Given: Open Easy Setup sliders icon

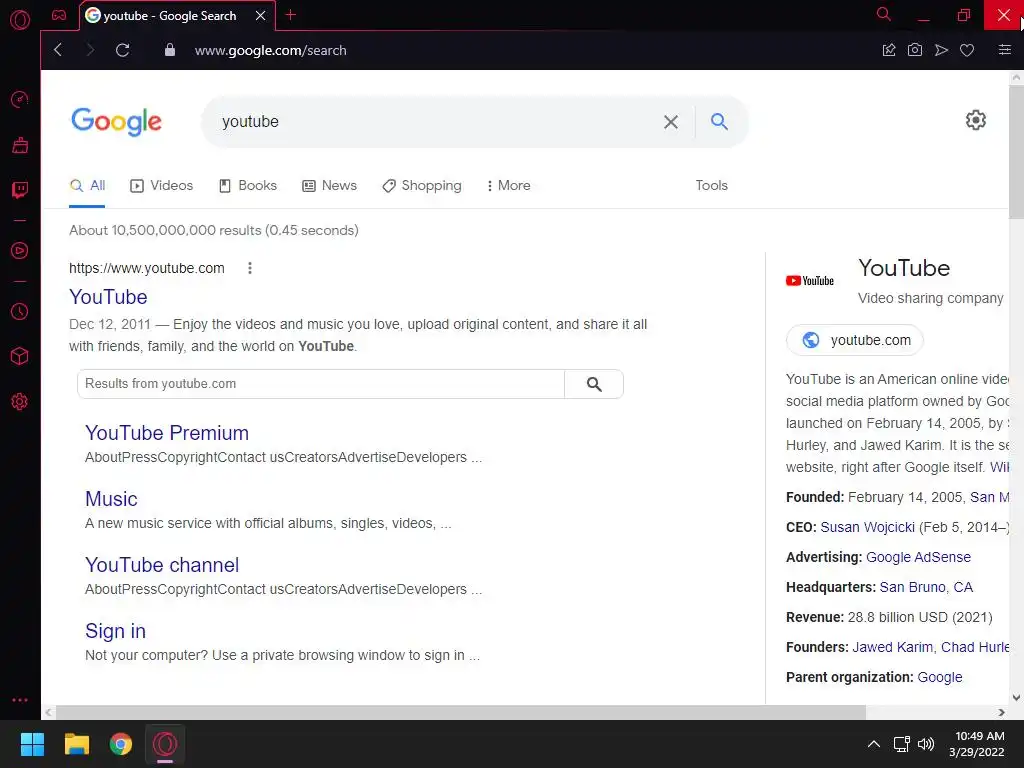Looking at the screenshot, I should pos(1005,50).
